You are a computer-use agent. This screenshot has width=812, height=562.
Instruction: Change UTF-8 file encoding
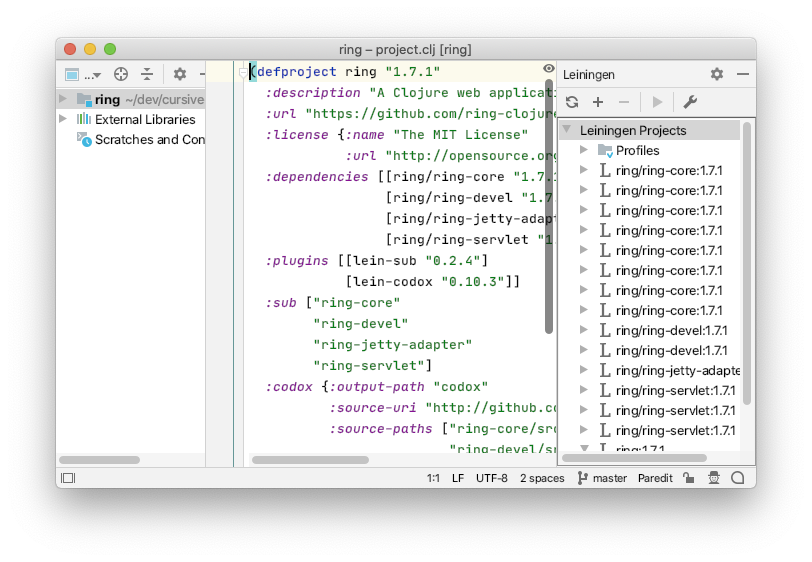(x=492, y=478)
